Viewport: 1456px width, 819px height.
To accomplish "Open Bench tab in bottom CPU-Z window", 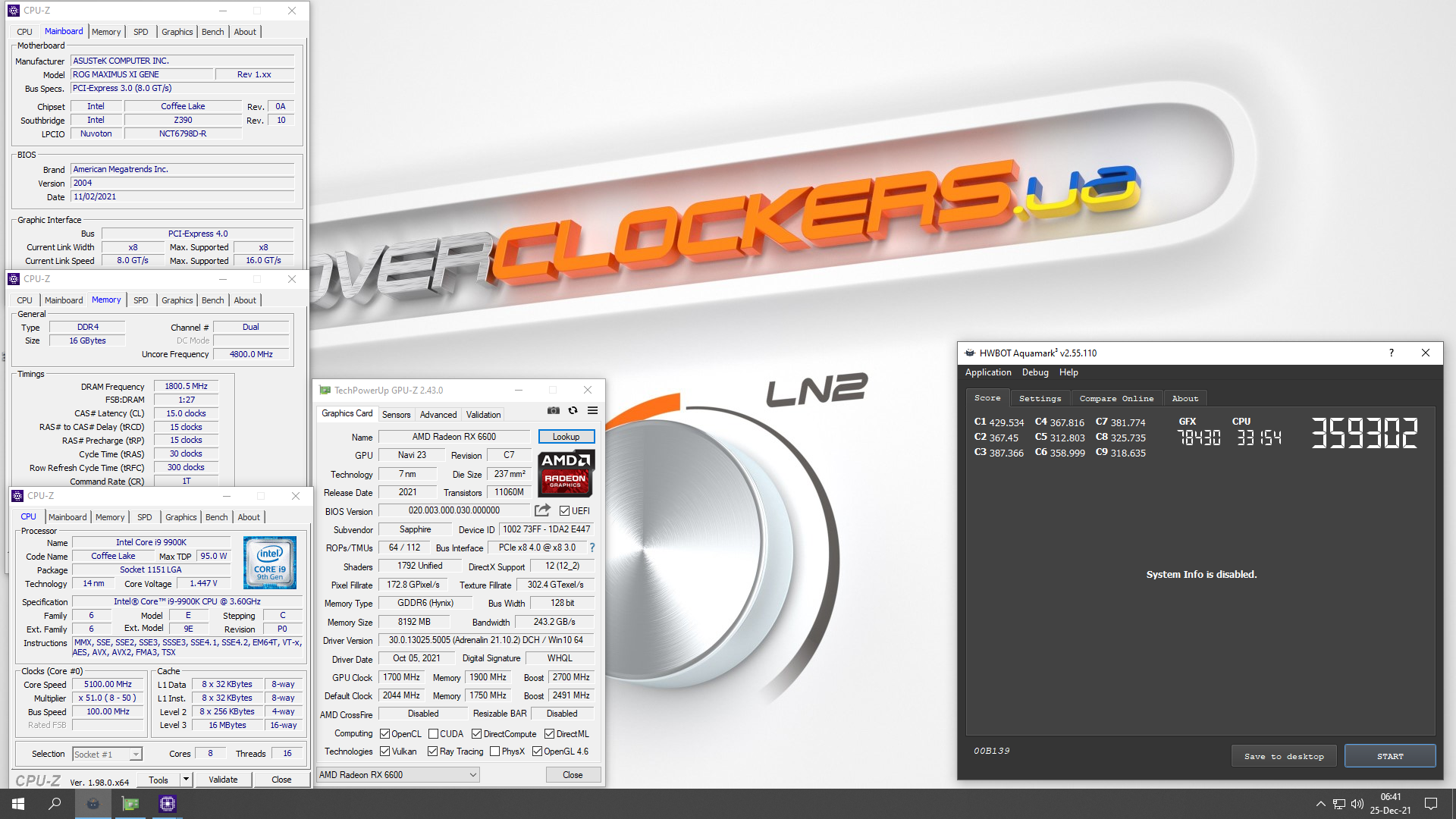I will (217, 517).
